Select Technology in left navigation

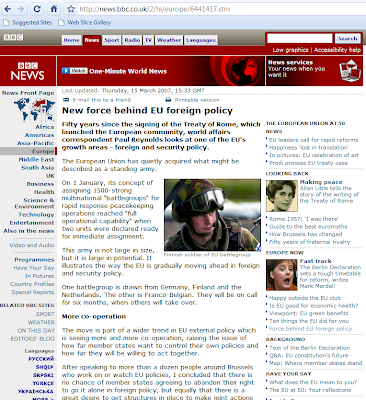36,215
